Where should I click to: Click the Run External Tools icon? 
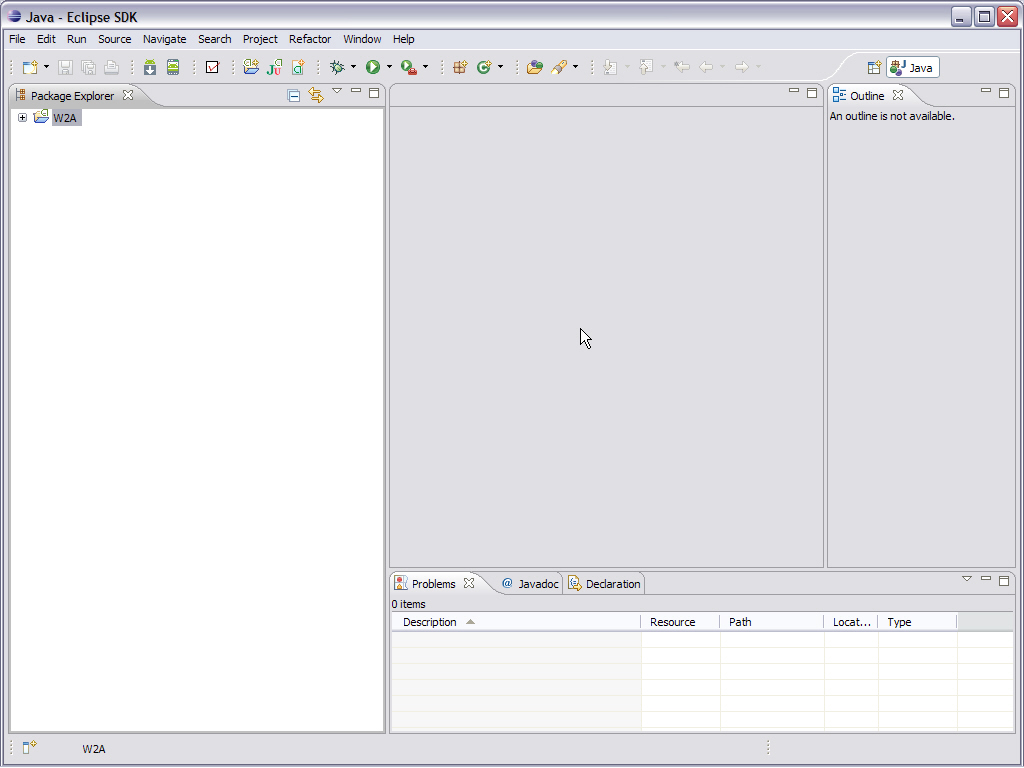[409, 67]
